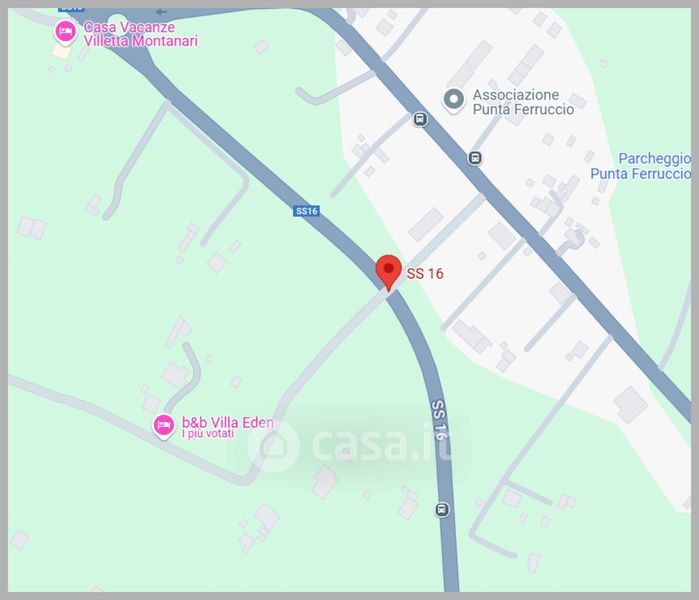Screen dimensions: 699x600
Task: Click the direction arrow on top road
Action: [x=161, y=12]
